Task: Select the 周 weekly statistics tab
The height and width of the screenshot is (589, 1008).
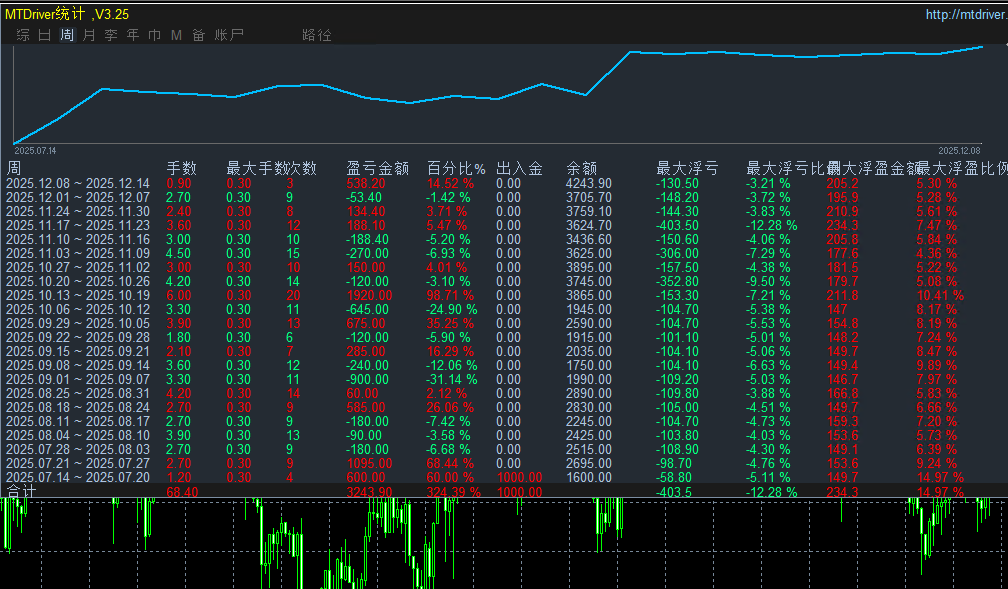Action: pyautogui.click(x=67, y=35)
